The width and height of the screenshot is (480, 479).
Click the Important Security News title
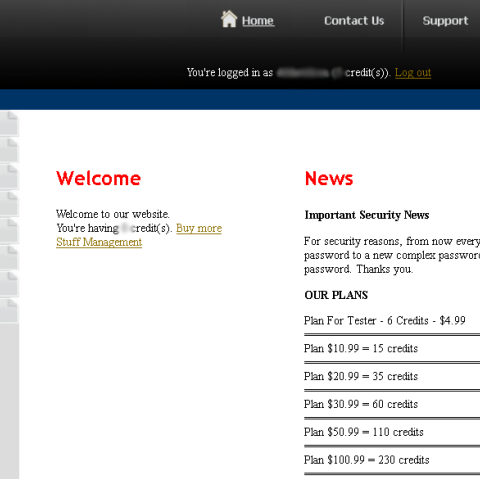[x=367, y=215]
